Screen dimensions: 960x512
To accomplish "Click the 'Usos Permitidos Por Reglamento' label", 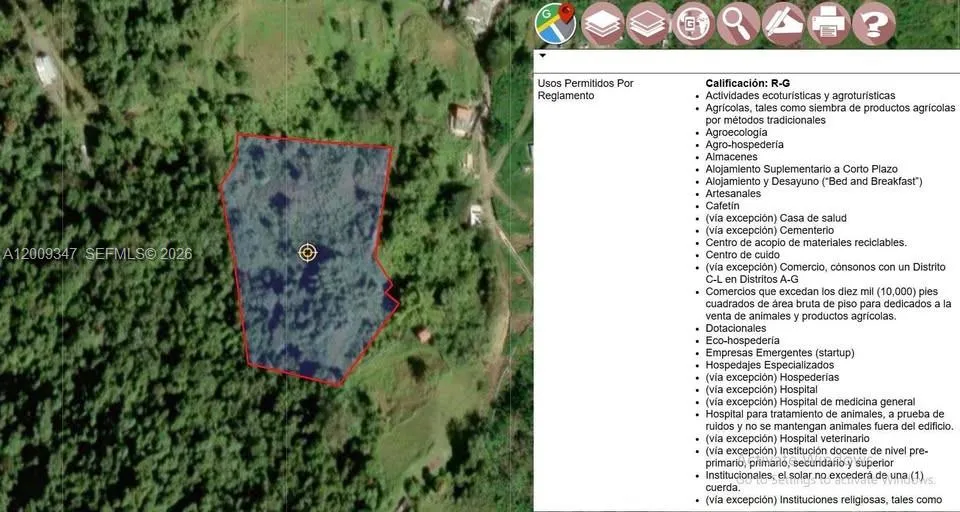I will tap(585, 89).
